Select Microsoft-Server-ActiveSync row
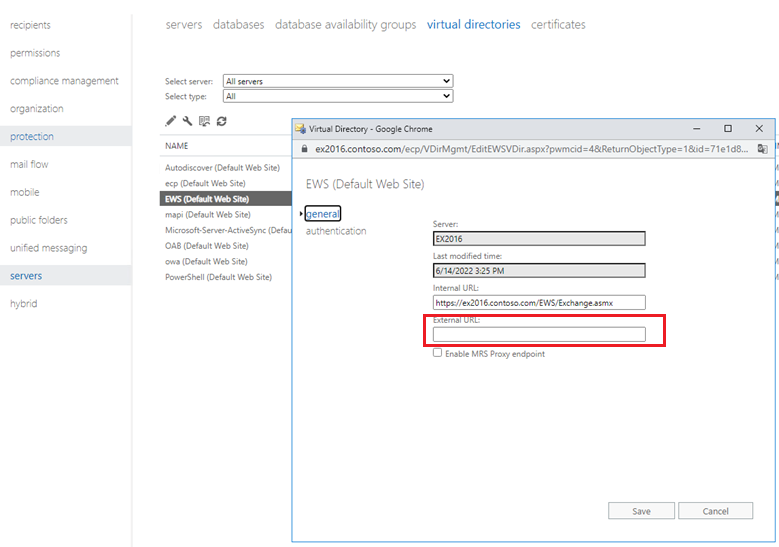This screenshot has height=547, width=779. point(226,230)
